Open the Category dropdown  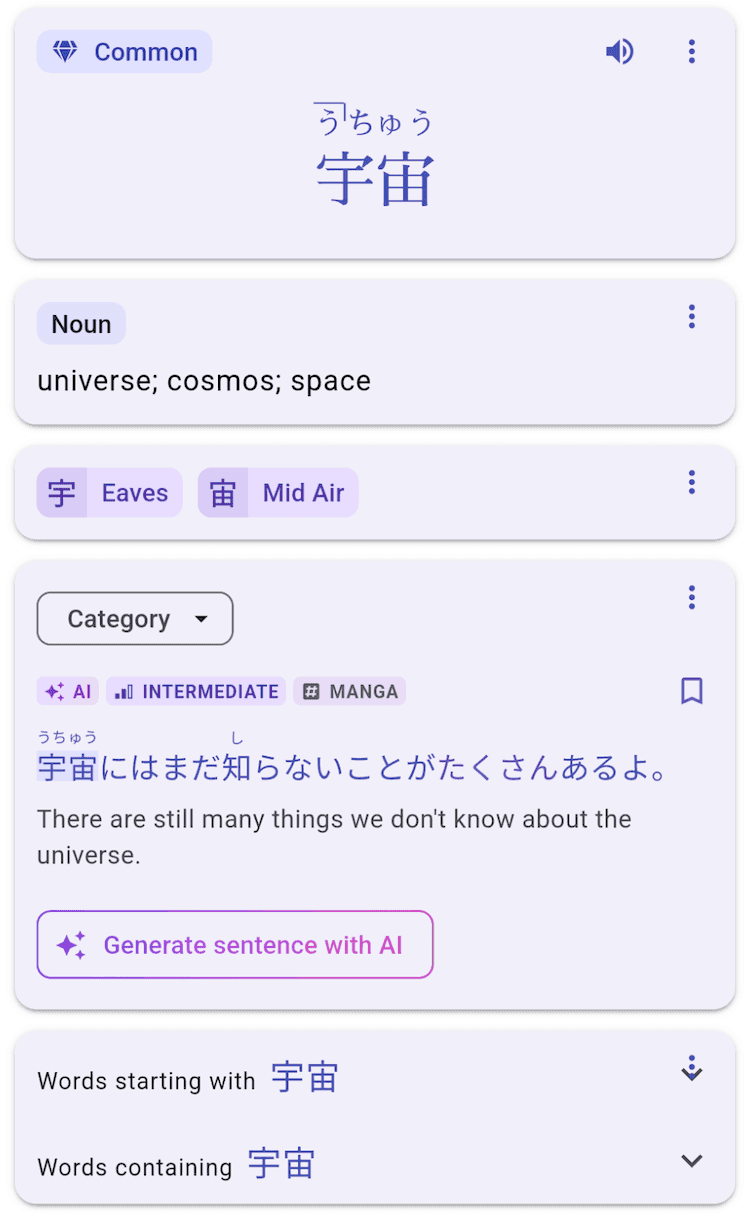point(135,619)
